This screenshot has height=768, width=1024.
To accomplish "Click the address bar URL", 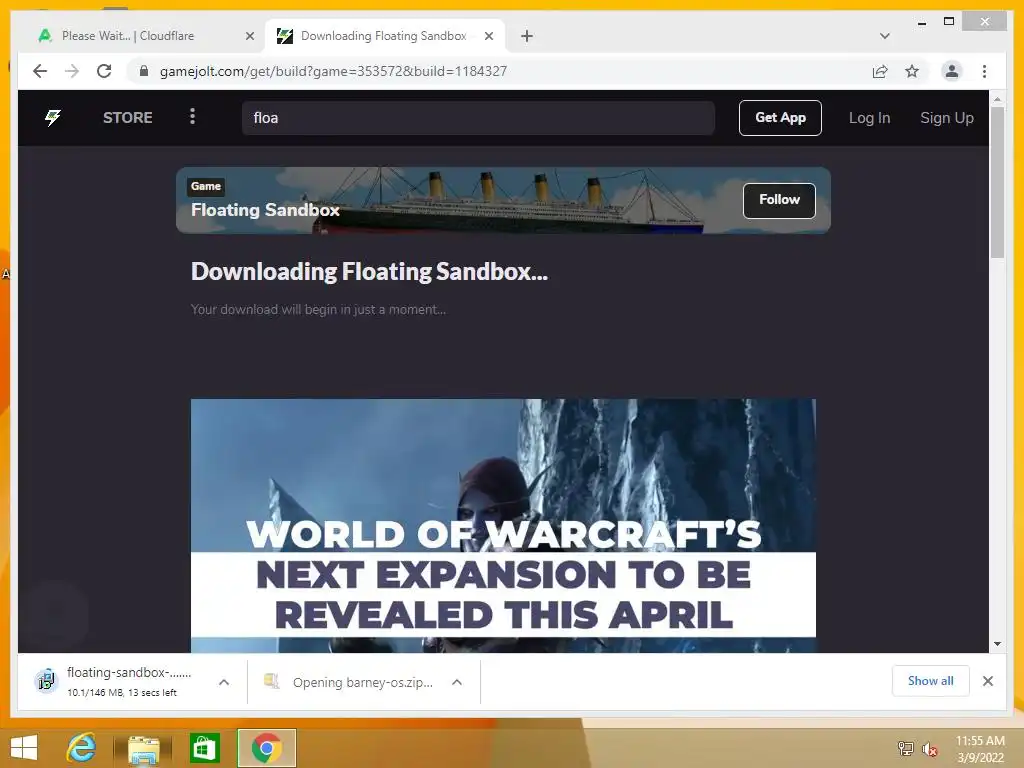I will 333,71.
